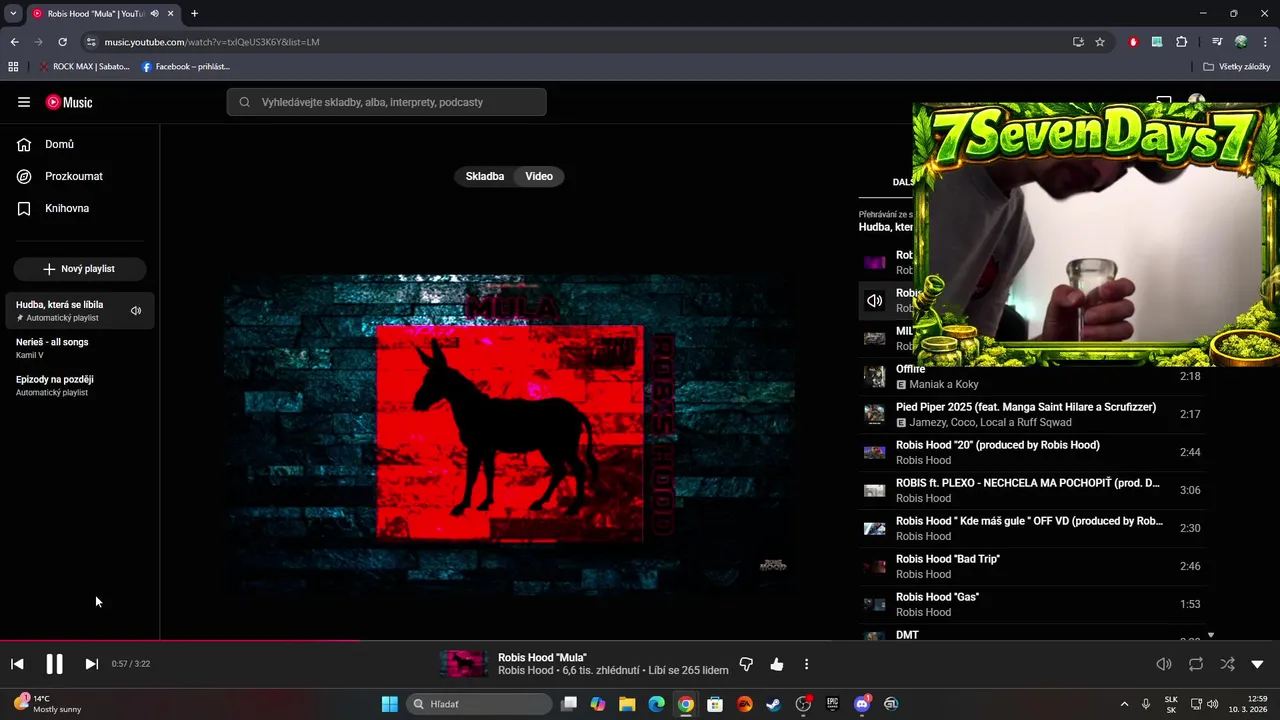The width and height of the screenshot is (1280, 720).
Task: Reload the current page
Action: [x=62, y=42]
